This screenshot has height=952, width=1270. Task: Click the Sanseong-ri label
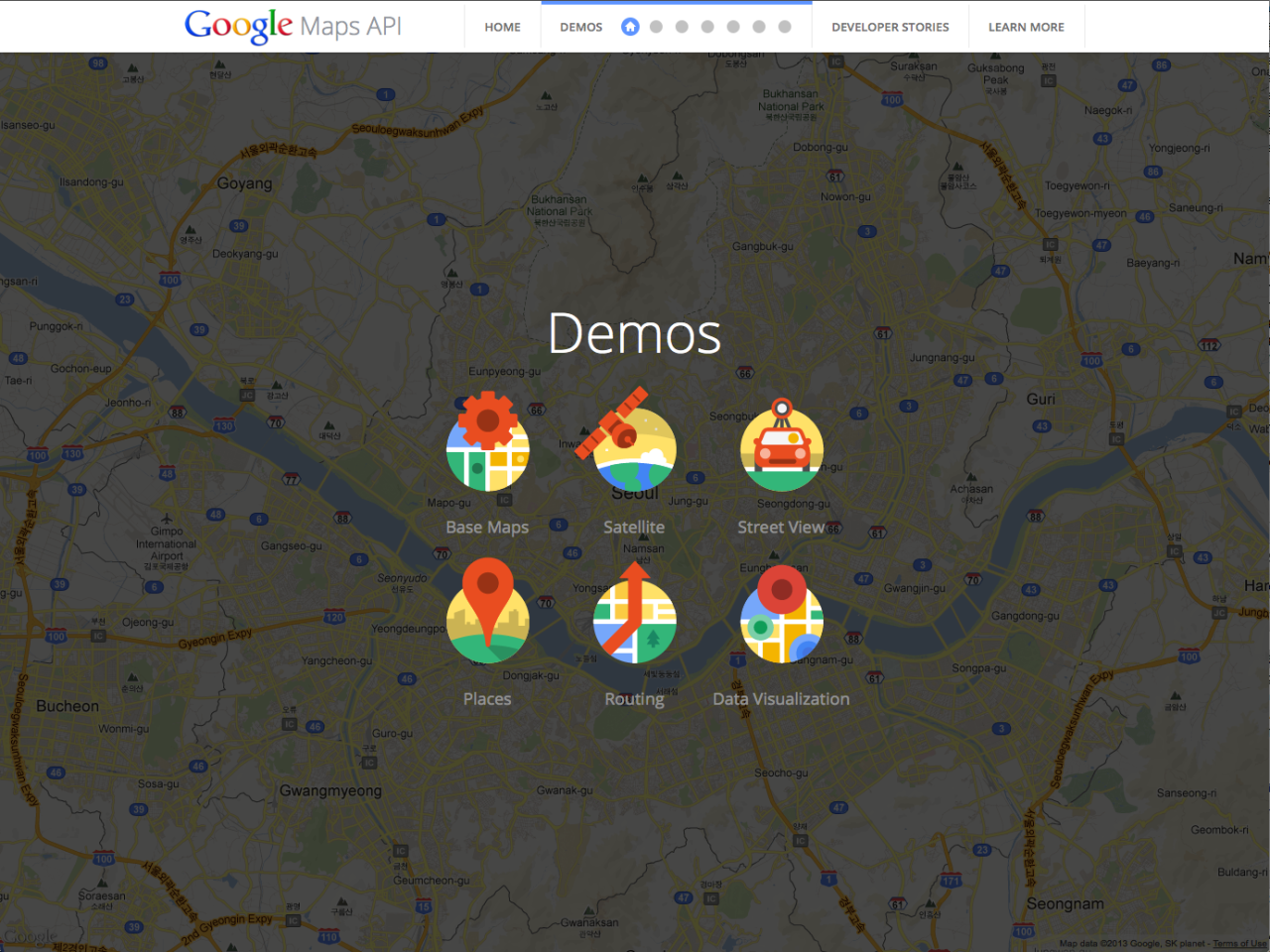pyautogui.click(x=1187, y=793)
